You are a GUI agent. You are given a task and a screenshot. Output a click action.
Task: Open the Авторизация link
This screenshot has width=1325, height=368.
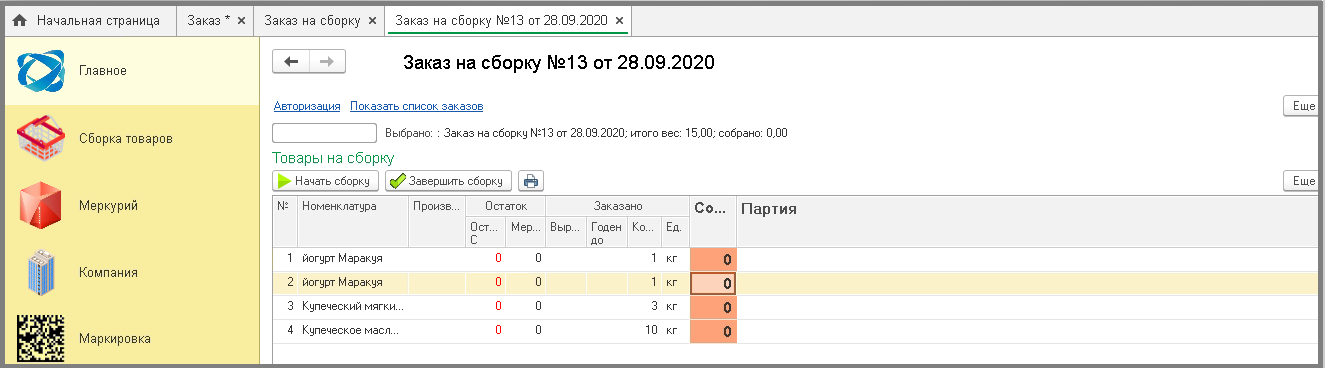pyautogui.click(x=307, y=106)
